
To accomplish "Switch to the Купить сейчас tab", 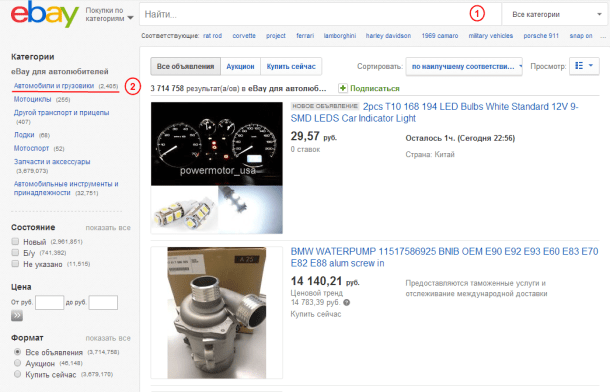I will pos(291,66).
